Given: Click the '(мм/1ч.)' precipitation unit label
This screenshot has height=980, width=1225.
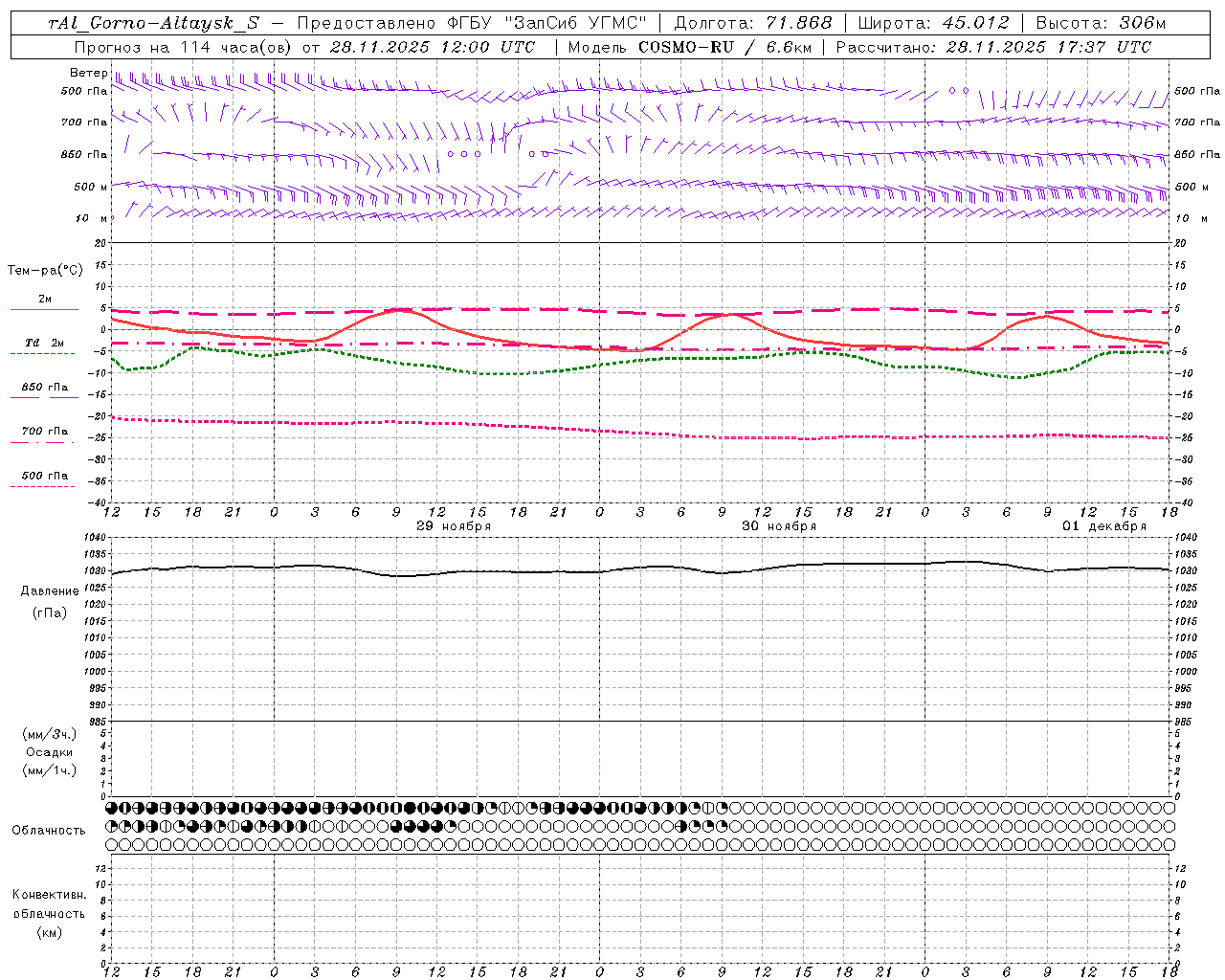Looking at the screenshot, I should pyautogui.click(x=49, y=769).
